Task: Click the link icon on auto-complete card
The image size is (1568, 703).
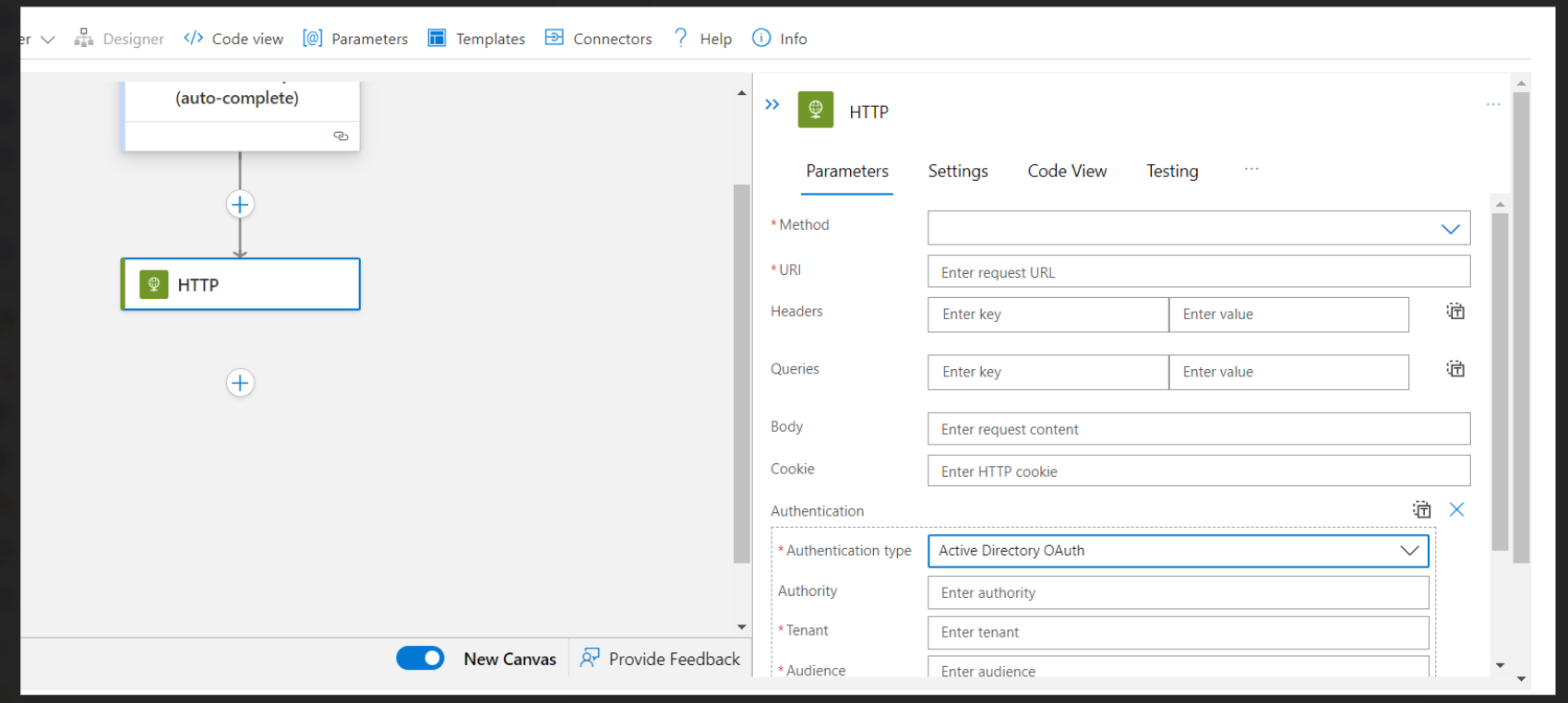Action: point(341,136)
